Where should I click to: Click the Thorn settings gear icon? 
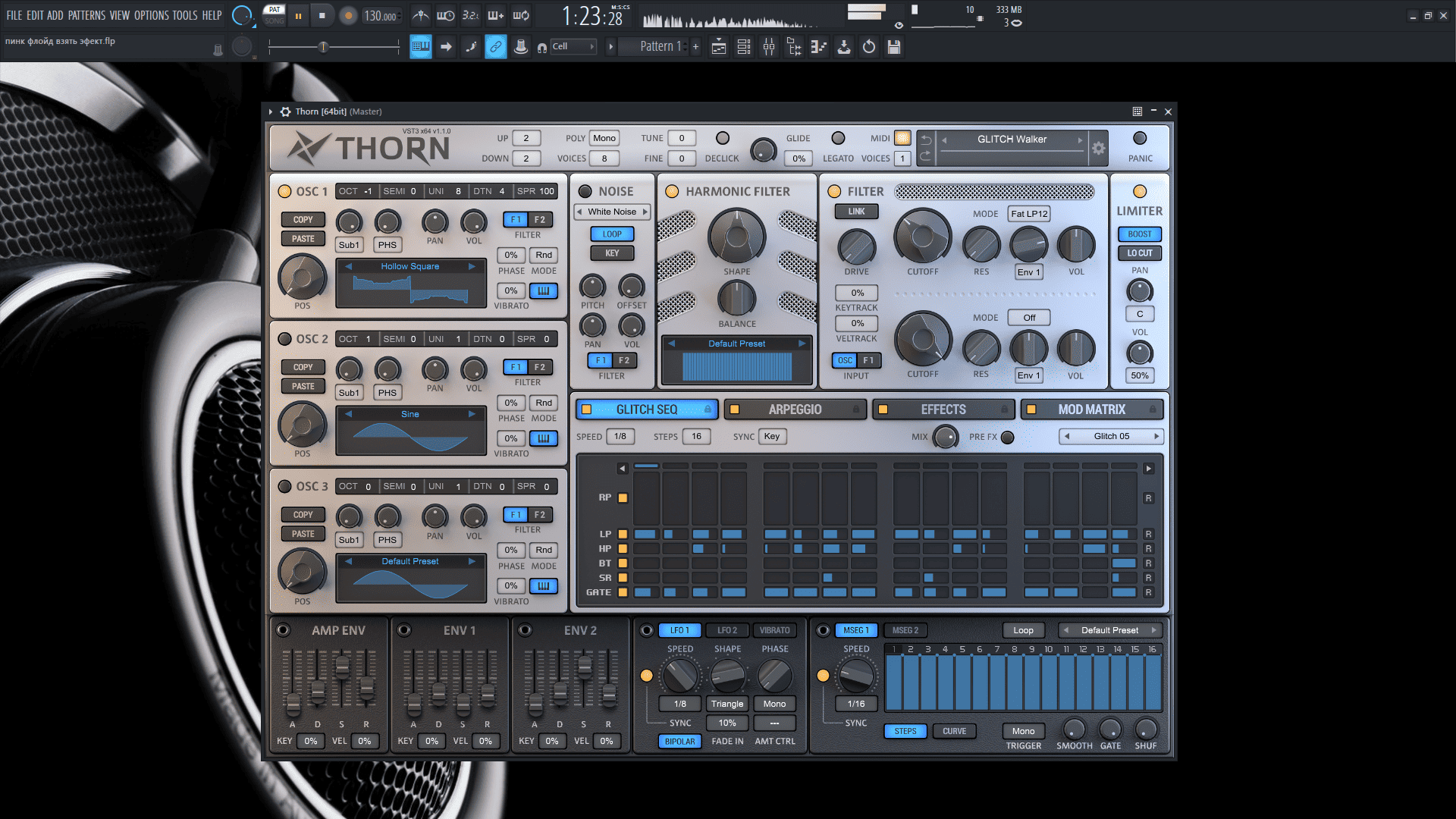(x=1098, y=149)
